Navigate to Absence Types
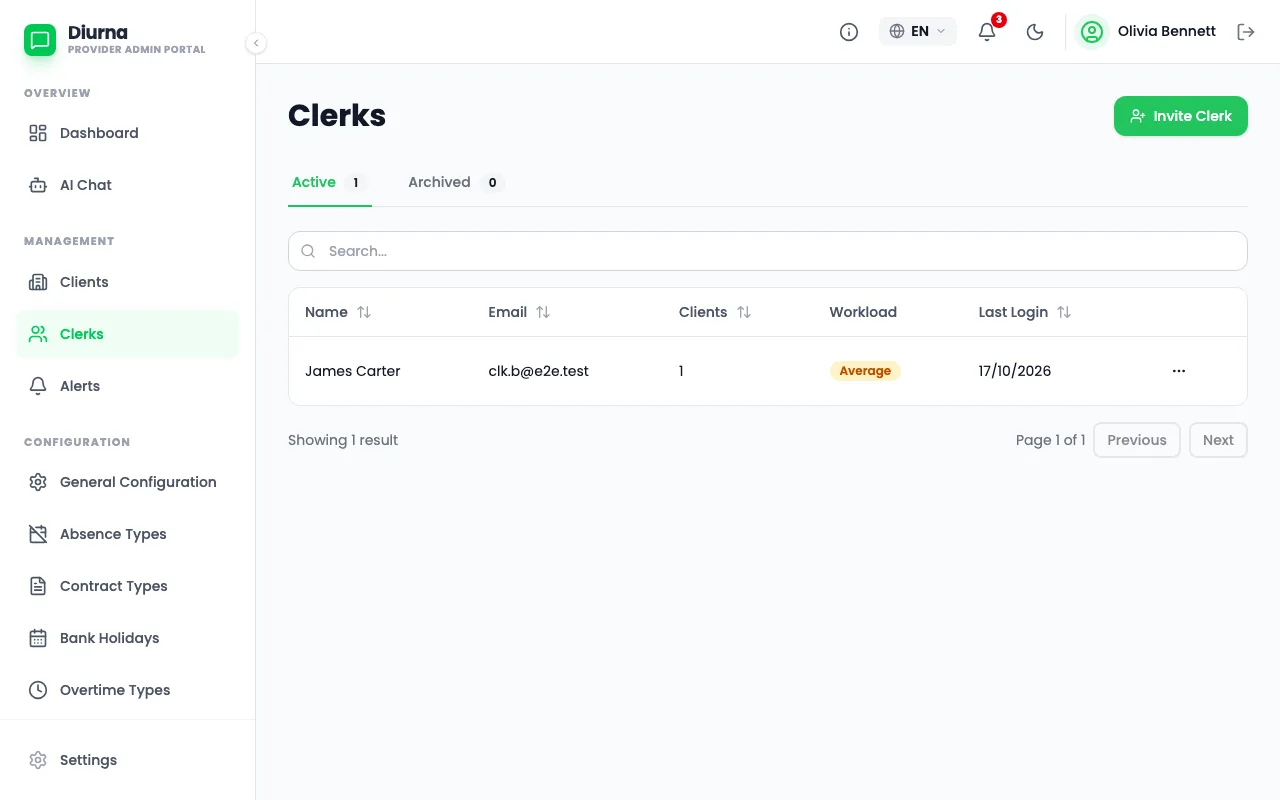The width and height of the screenshot is (1280, 800). click(x=127, y=534)
